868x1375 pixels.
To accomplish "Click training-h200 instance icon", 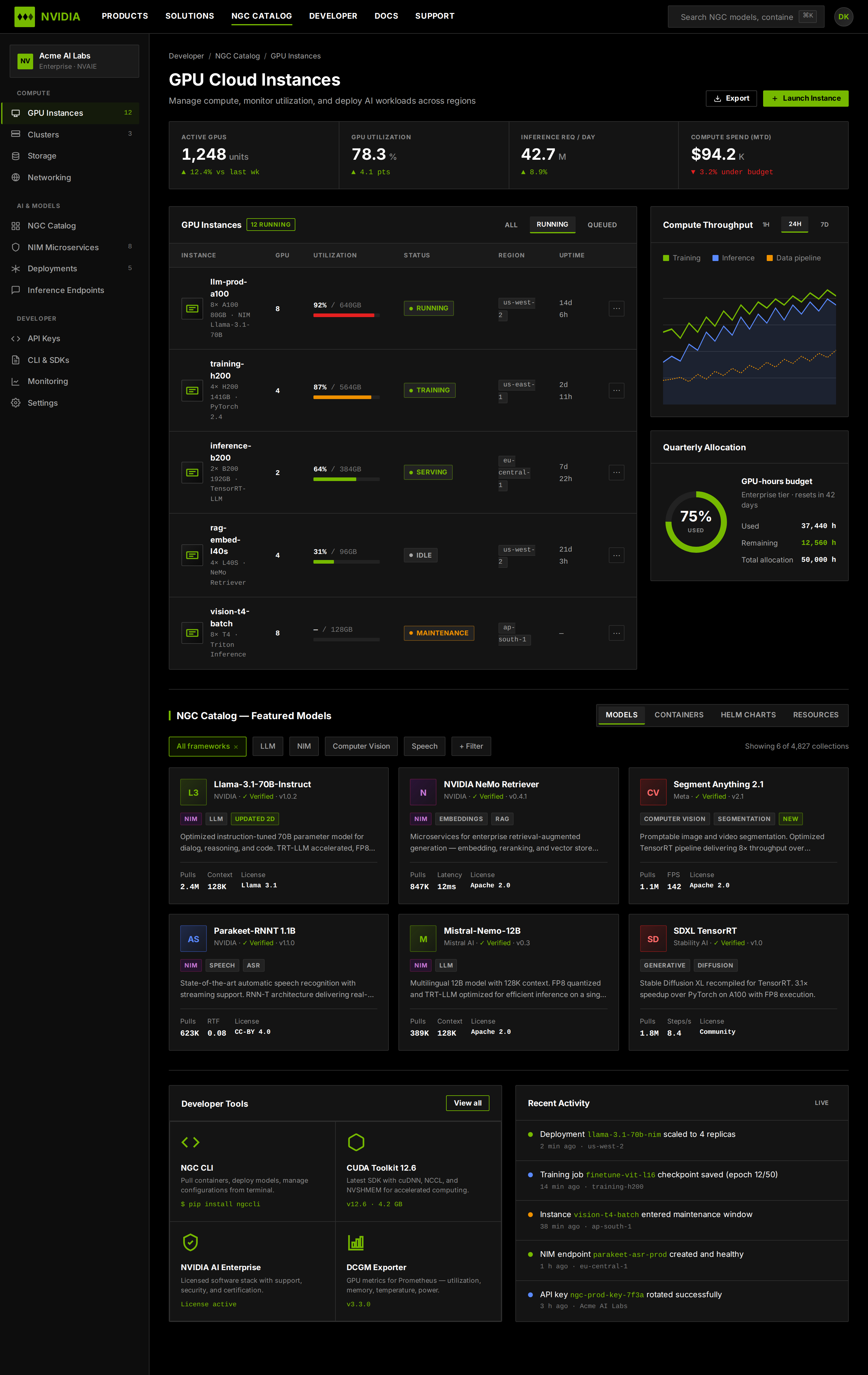I will click(193, 391).
